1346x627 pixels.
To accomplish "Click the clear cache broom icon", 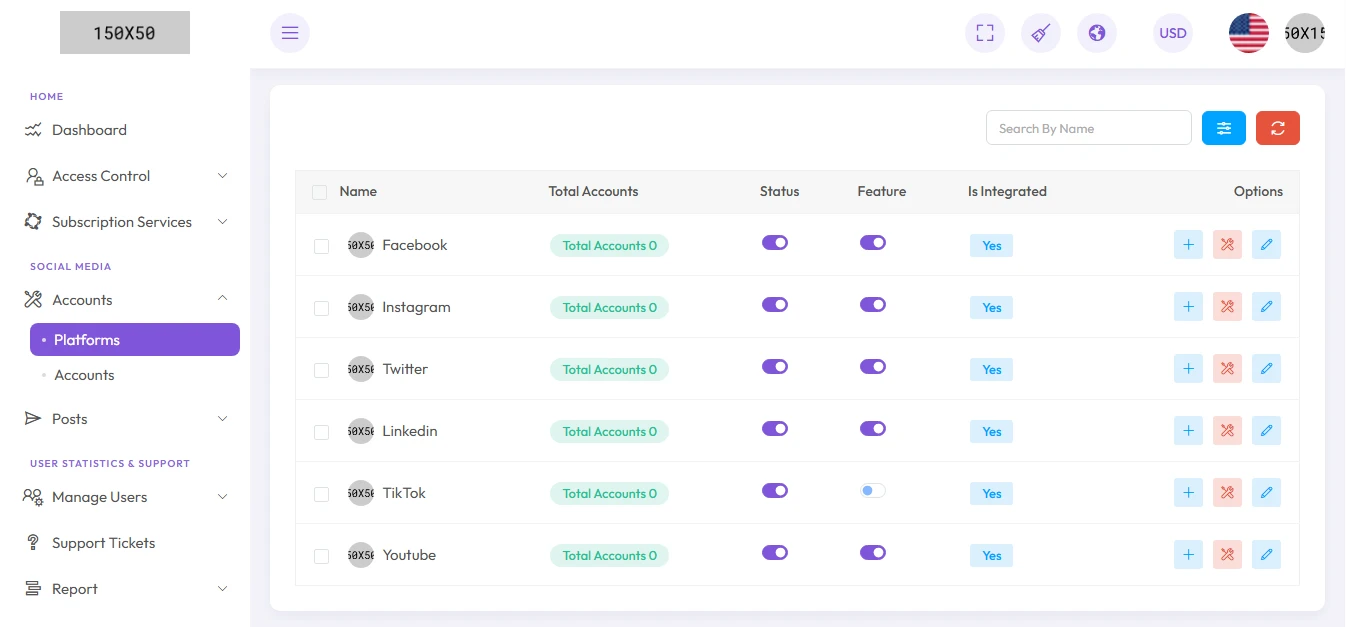I will coord(1041,33).
